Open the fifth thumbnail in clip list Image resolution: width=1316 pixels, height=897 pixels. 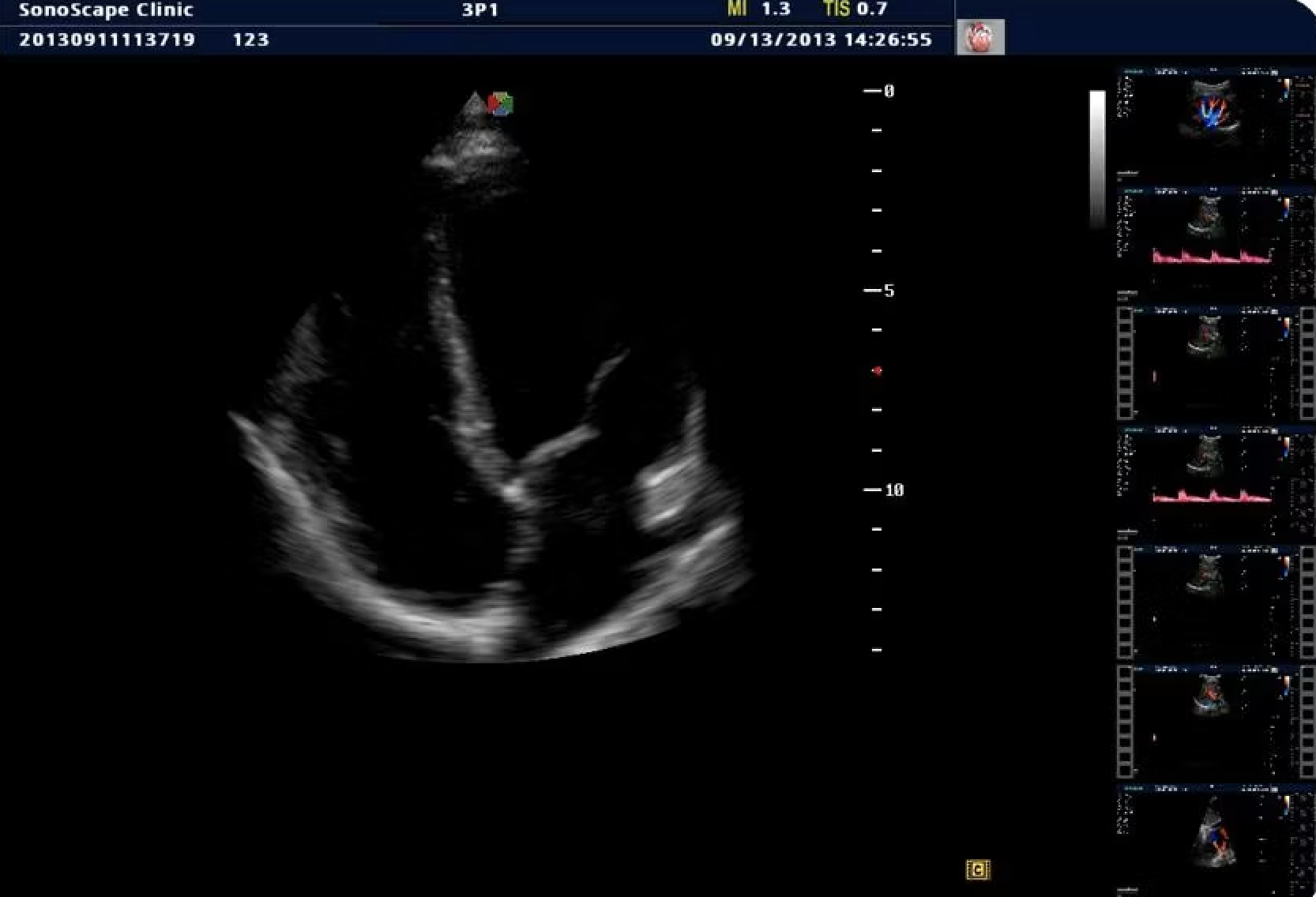coord(1215,602)
